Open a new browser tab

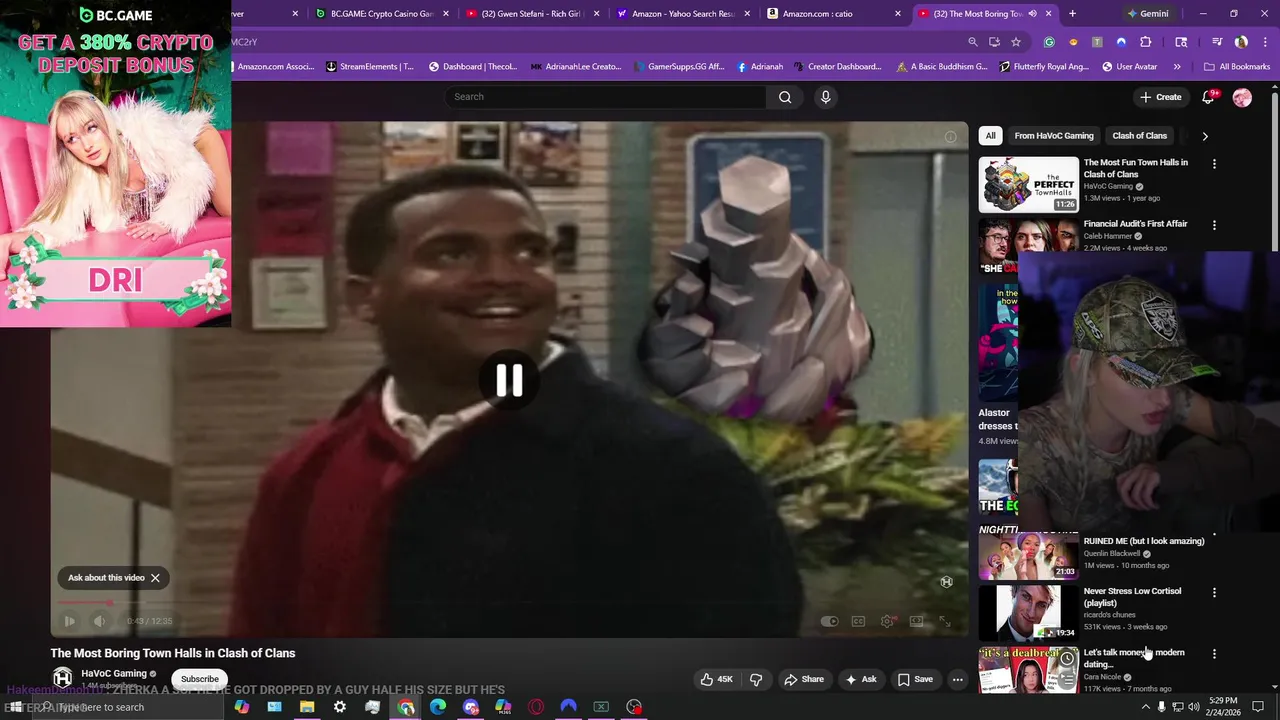pos(1072,14)
